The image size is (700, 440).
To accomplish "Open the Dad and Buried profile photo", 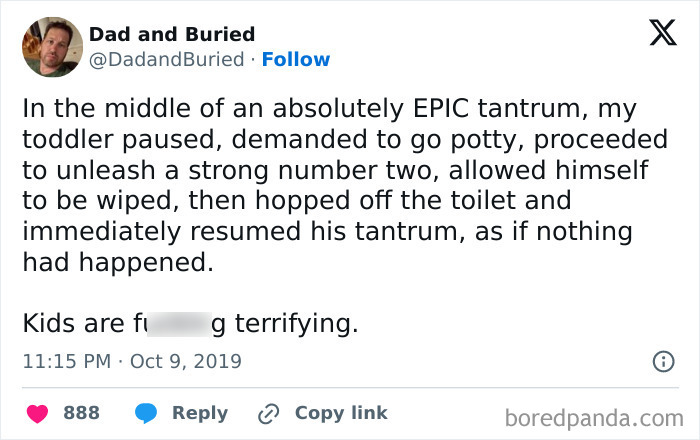I will coord(51,47).
